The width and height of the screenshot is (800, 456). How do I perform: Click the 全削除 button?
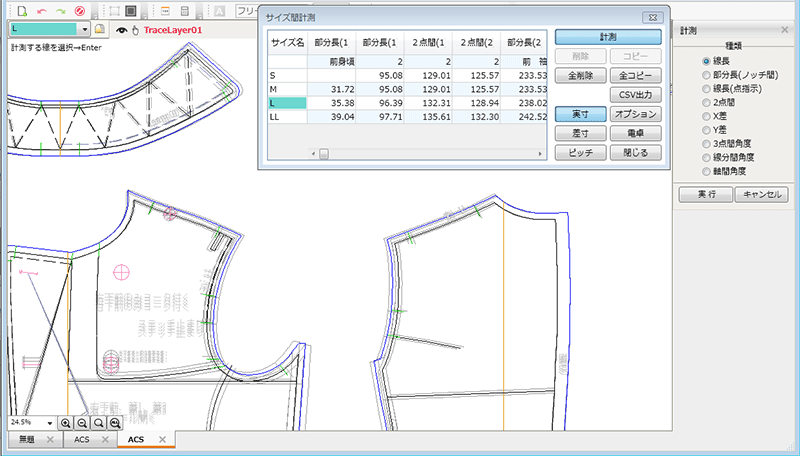coord(581,75)
